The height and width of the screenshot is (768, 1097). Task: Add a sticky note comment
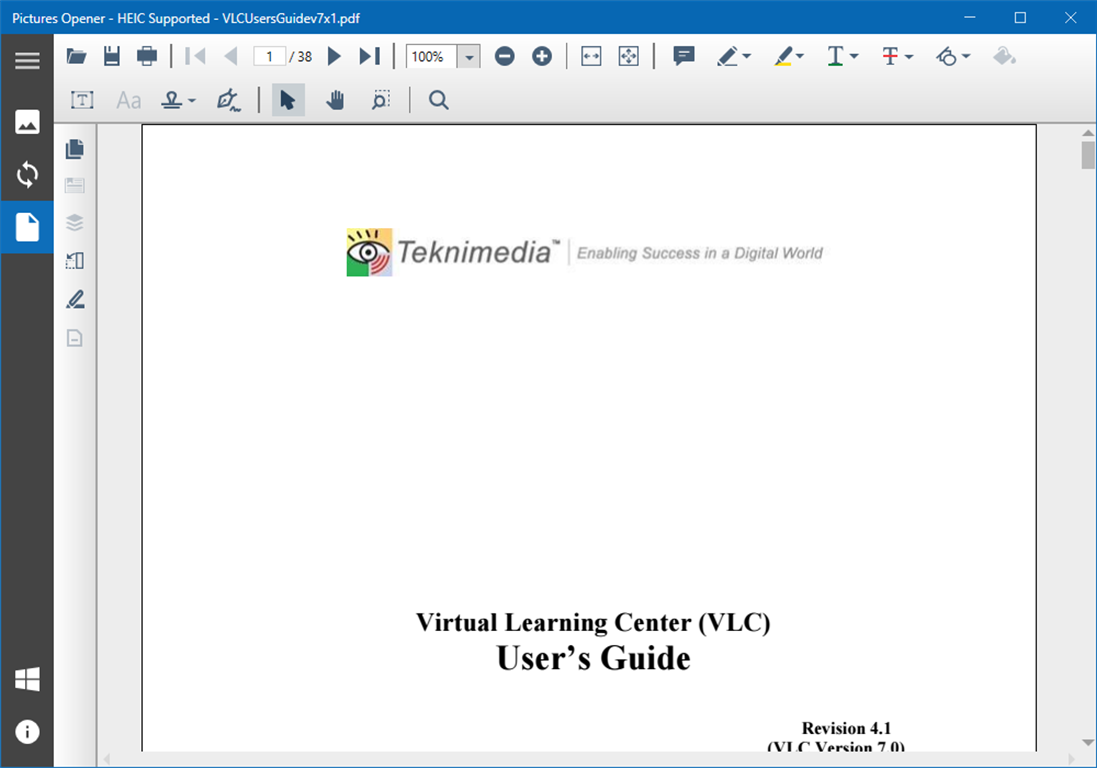(x=684, y=55)
